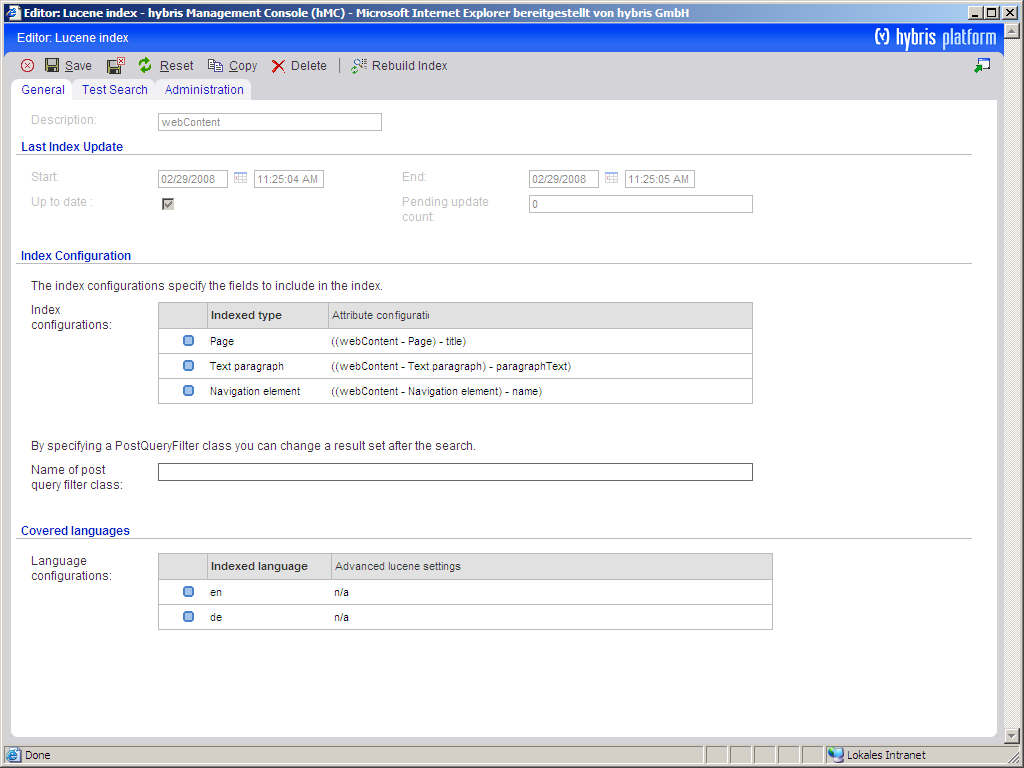Screen dimensions: 1024x768
Task: Click the Advanced lucene settings column header
Action: (552, 566)
